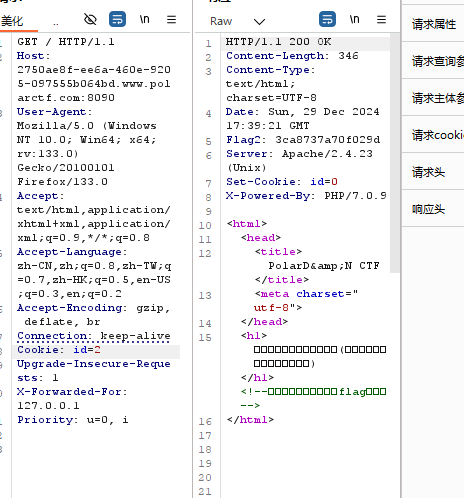Open the Raw view dropdown in response

[237, 21]
